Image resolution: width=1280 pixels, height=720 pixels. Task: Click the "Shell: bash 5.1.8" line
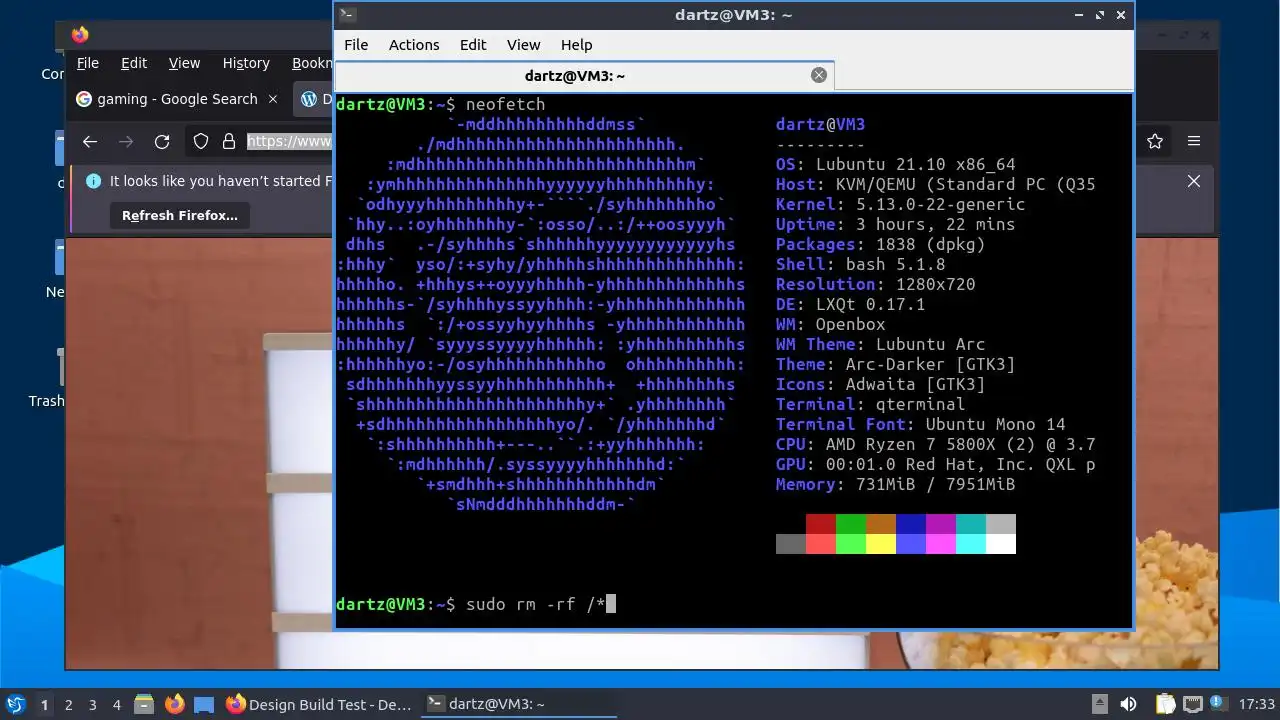[861, 264]
